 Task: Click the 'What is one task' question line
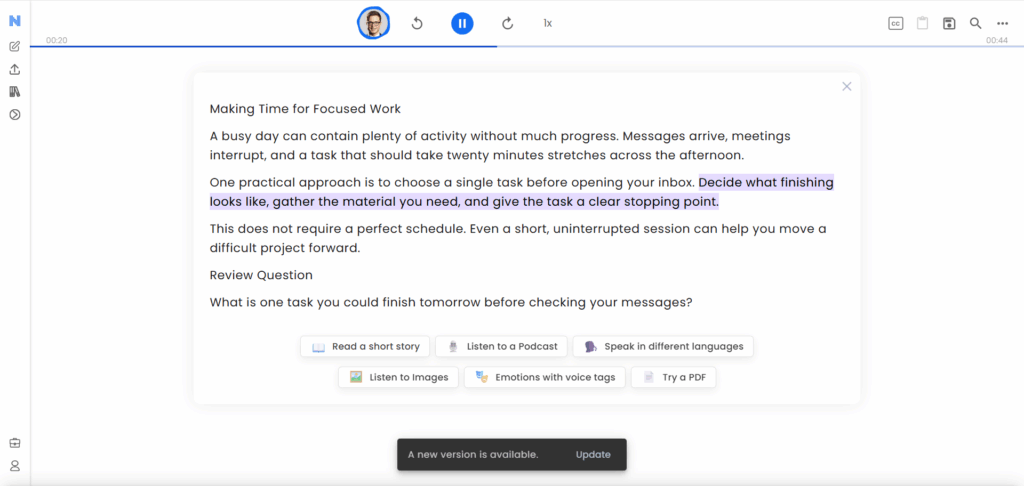[451, 303]
